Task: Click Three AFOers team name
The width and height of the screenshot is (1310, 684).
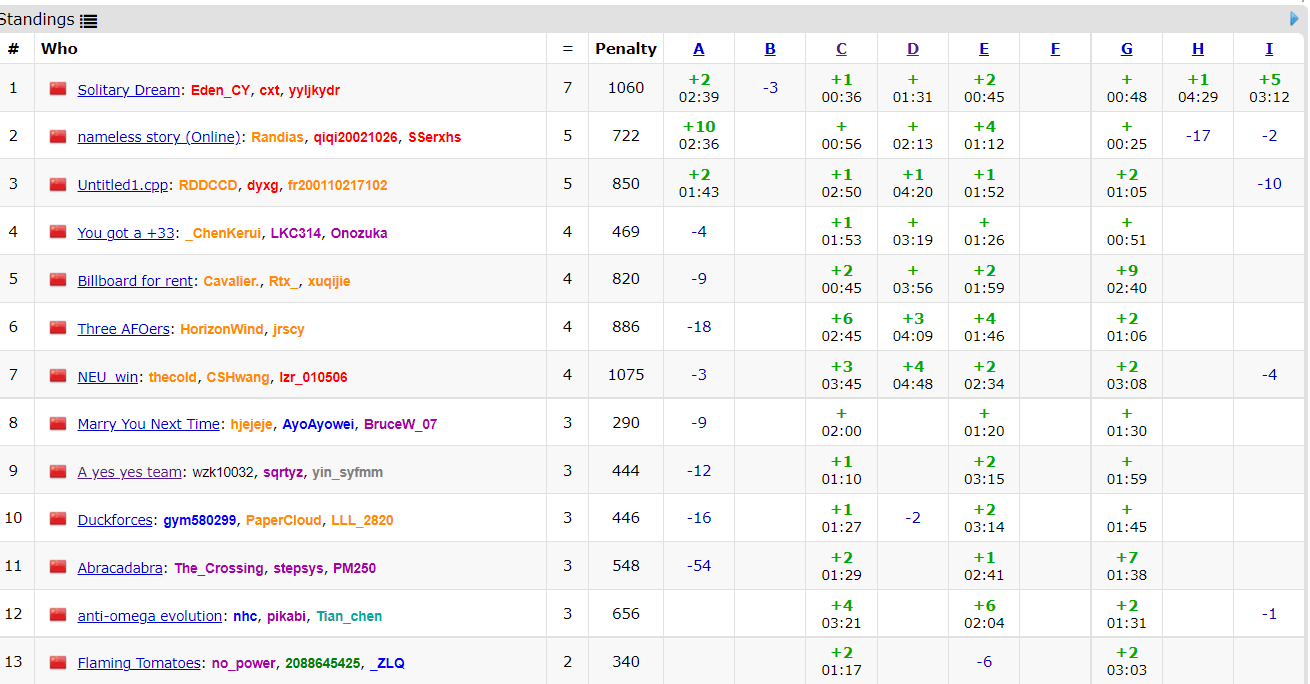Action: pyautogui.click(x=124, y=329)
